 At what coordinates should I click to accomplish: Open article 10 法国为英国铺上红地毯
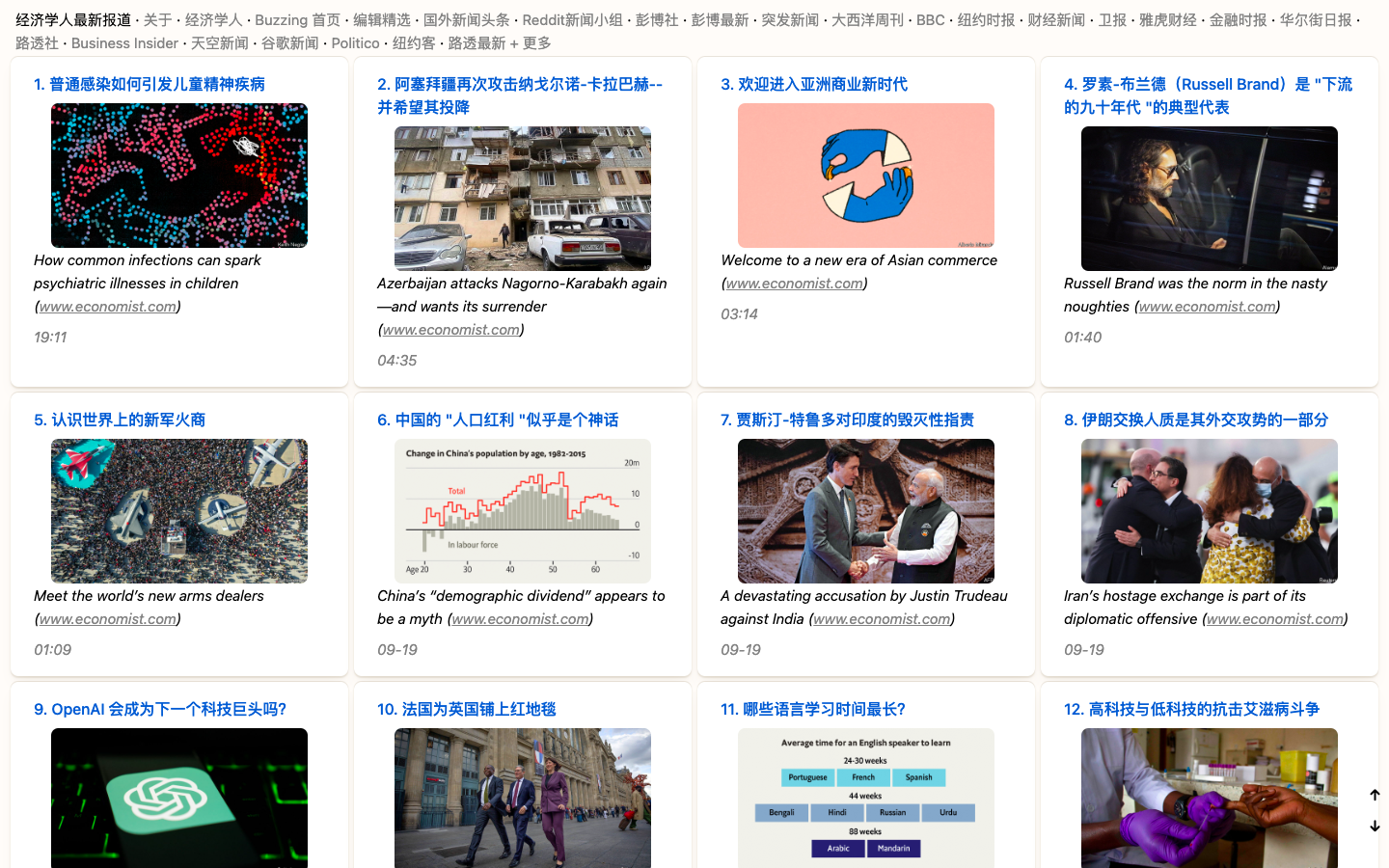(467, 709)
